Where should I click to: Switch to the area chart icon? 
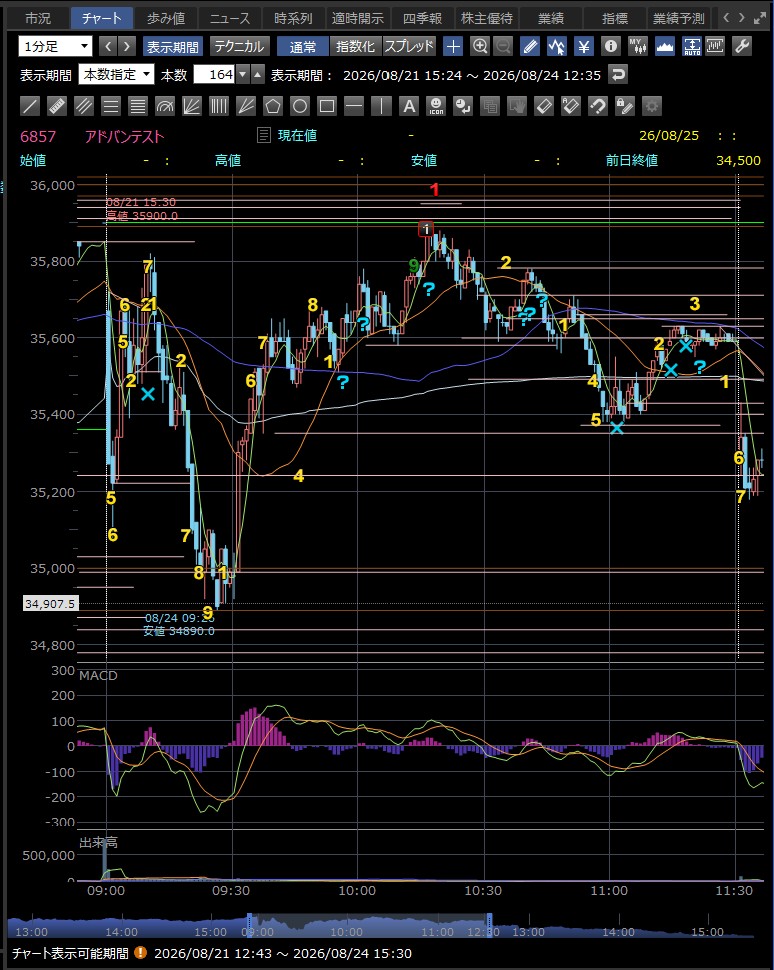pyautogui.click(x=664, y=46)
